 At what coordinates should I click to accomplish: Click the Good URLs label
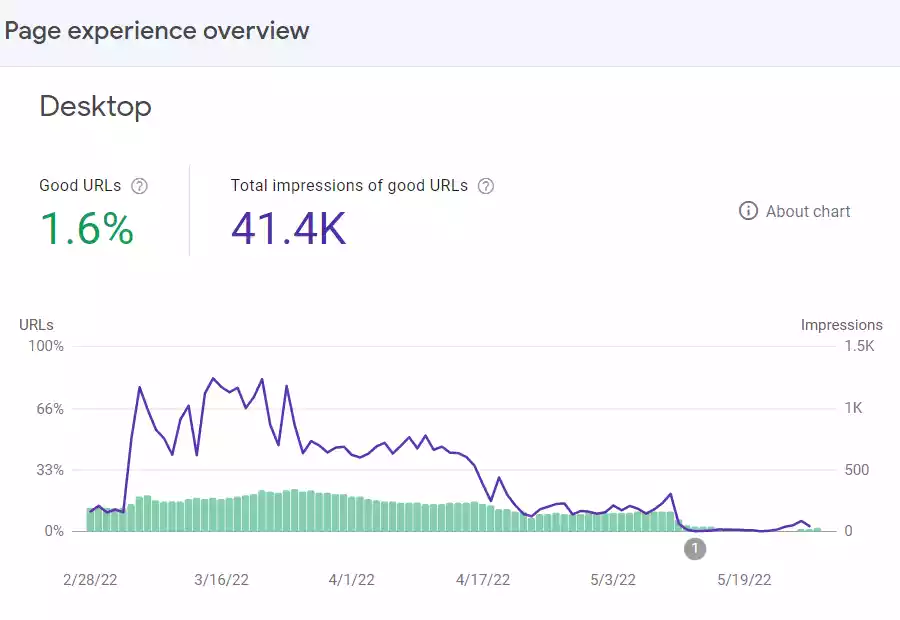coord(80,185)
